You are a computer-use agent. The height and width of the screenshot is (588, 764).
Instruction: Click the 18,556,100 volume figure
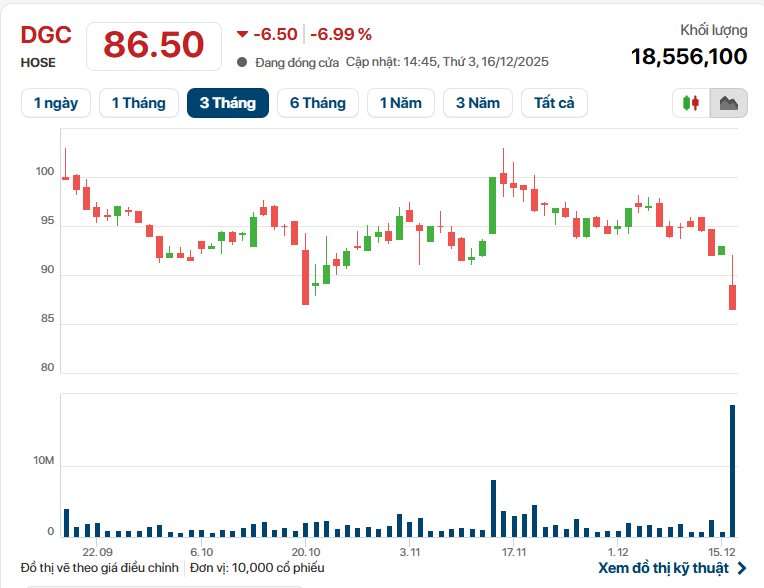pyautogui.click(x=689, y=57)
